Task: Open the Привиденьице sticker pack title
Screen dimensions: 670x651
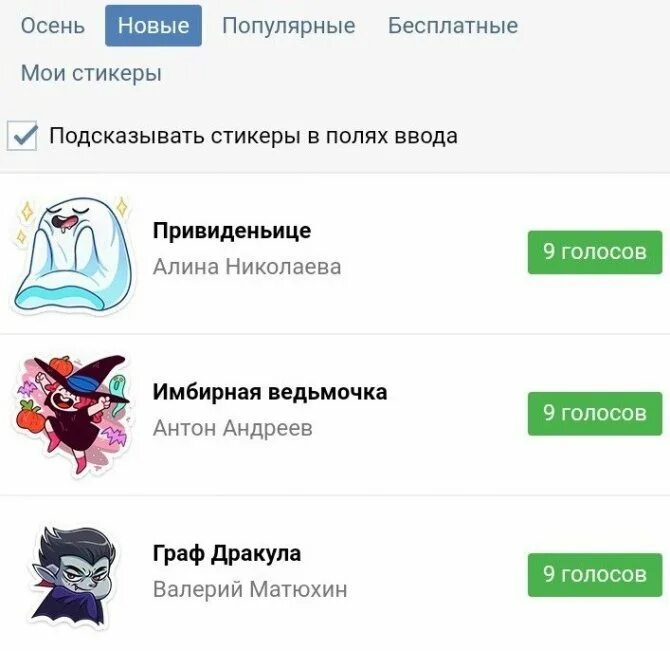Action: pyautogui.click(x=232, y=232)
